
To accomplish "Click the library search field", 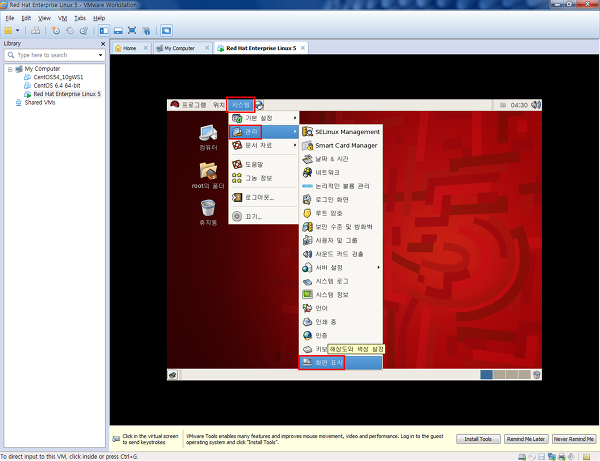I will tap(55, 55).
